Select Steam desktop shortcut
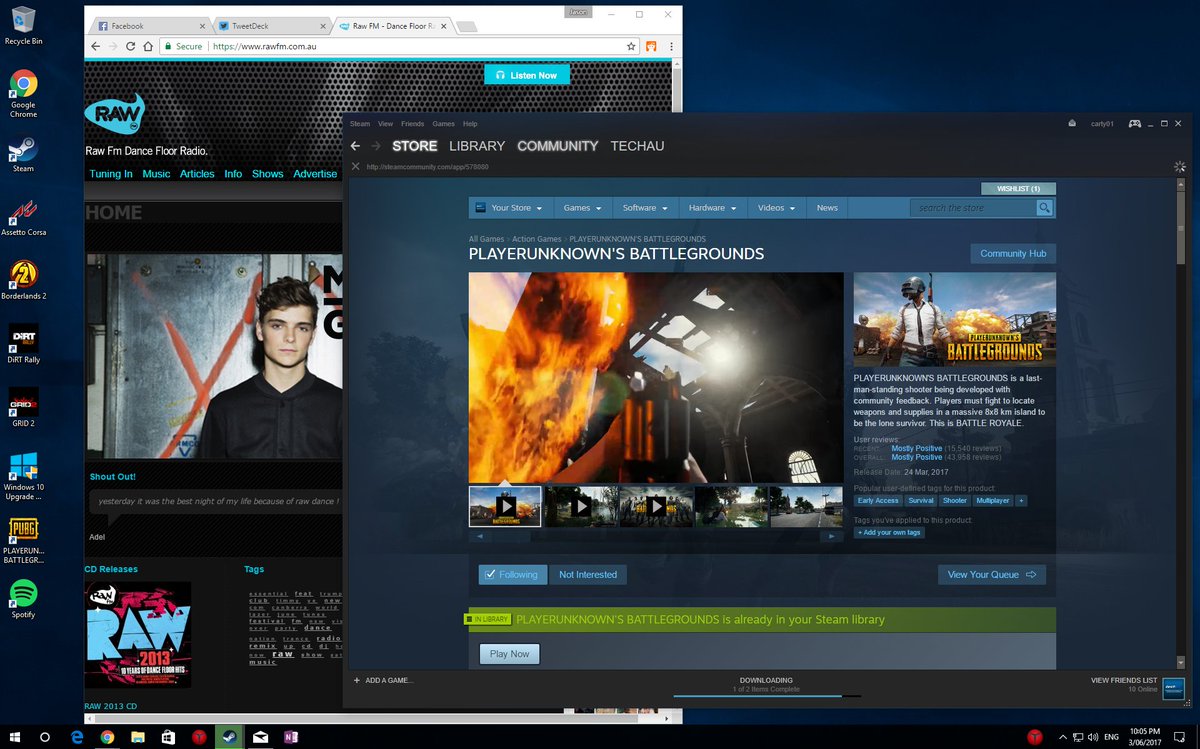1200x749 pixels. pyautogui.click(x=23, y=154)
